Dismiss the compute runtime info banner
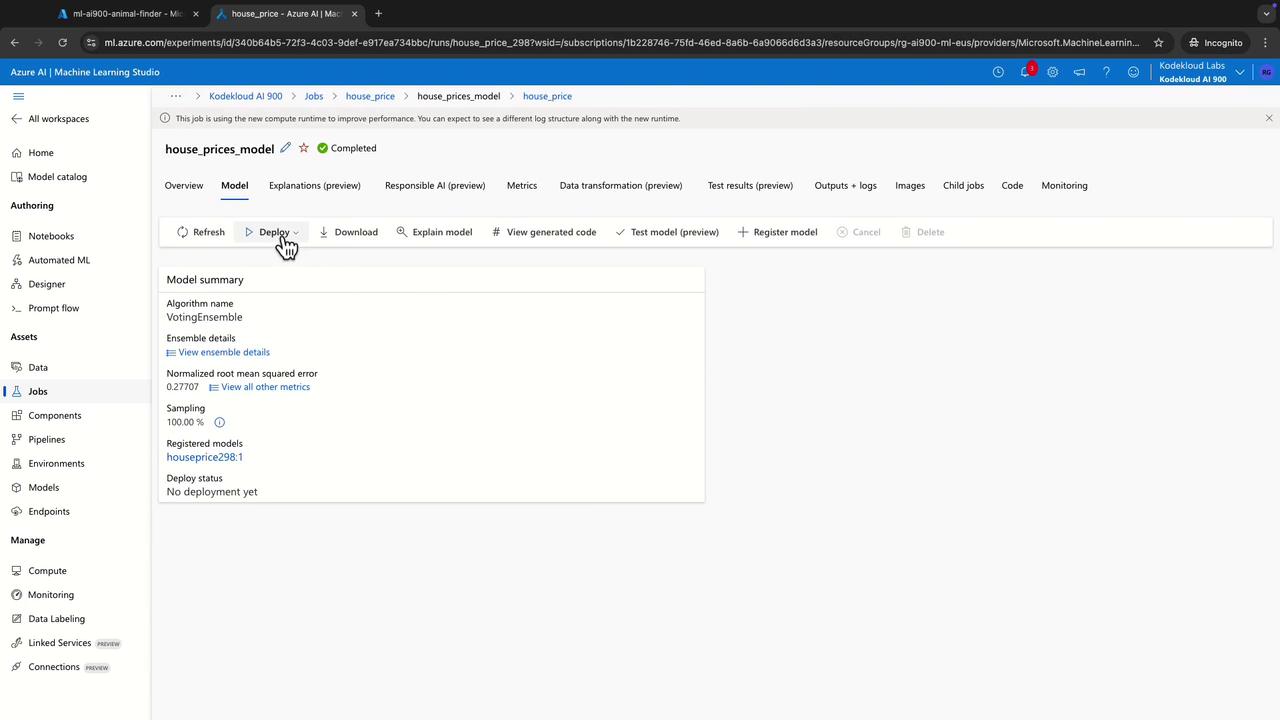Image resolution: width=1280 pixels, height=720 pixels. click(1269, 118)
